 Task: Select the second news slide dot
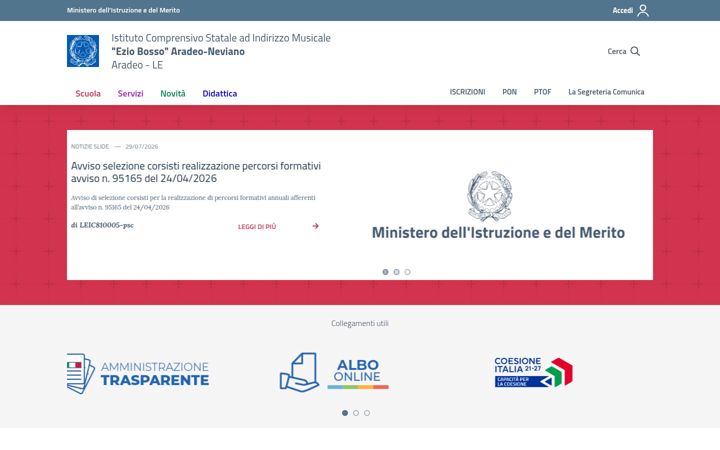[x=396, y=272]
